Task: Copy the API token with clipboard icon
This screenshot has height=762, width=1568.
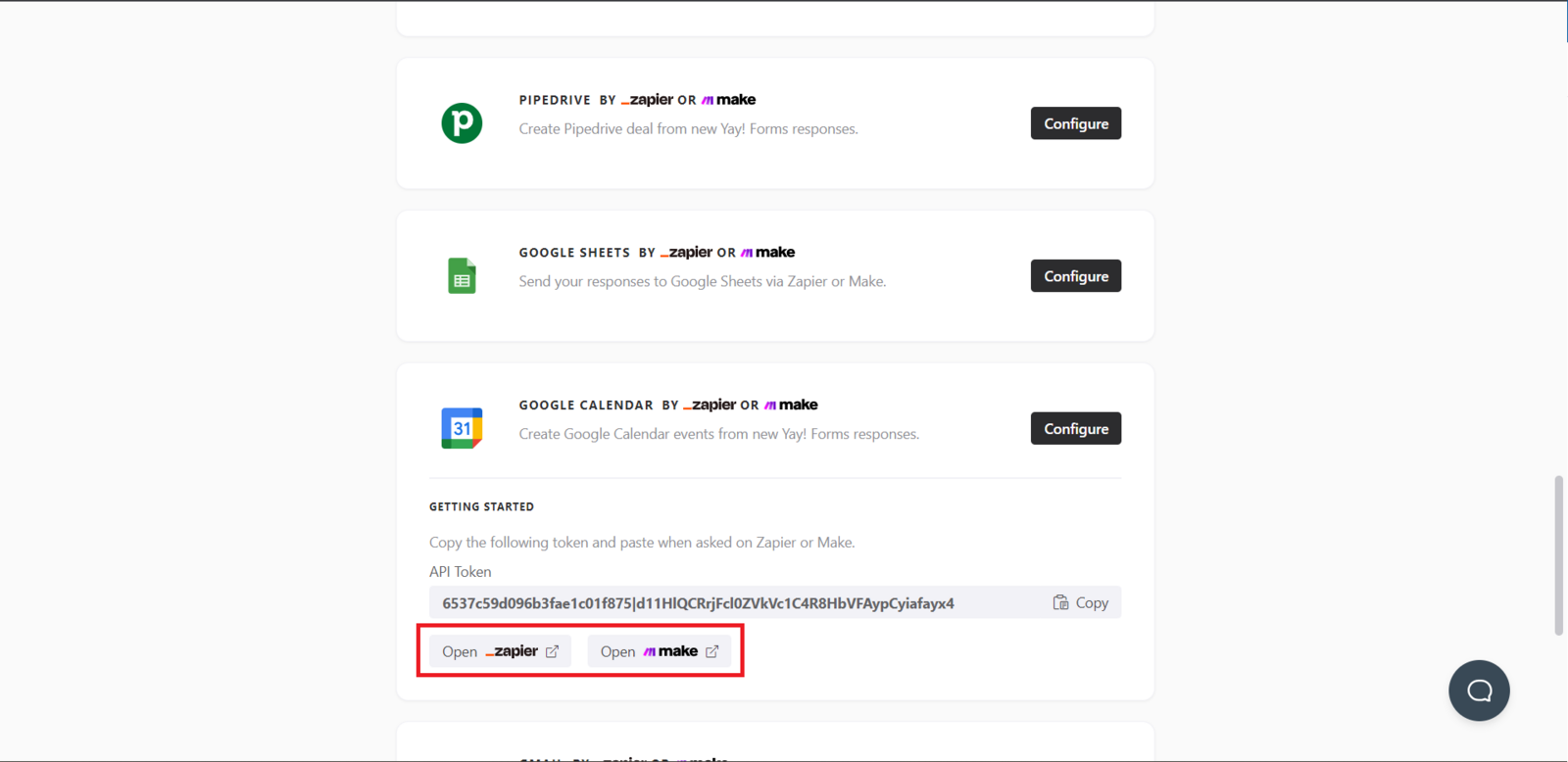Action: click(1080, 602)
